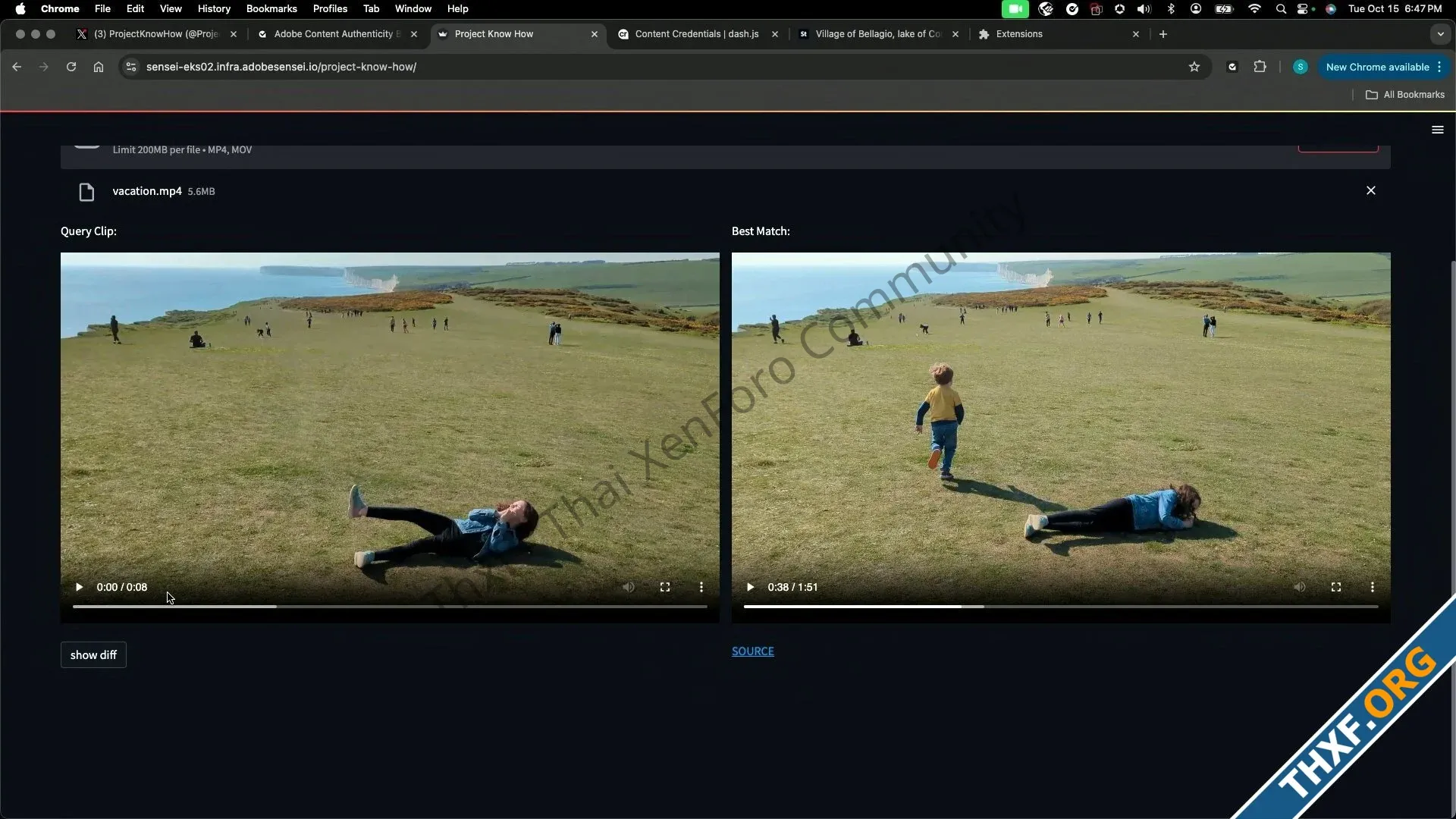Expand the tab search dropdown
The image size is (1456, 819).
(1441, 34)
